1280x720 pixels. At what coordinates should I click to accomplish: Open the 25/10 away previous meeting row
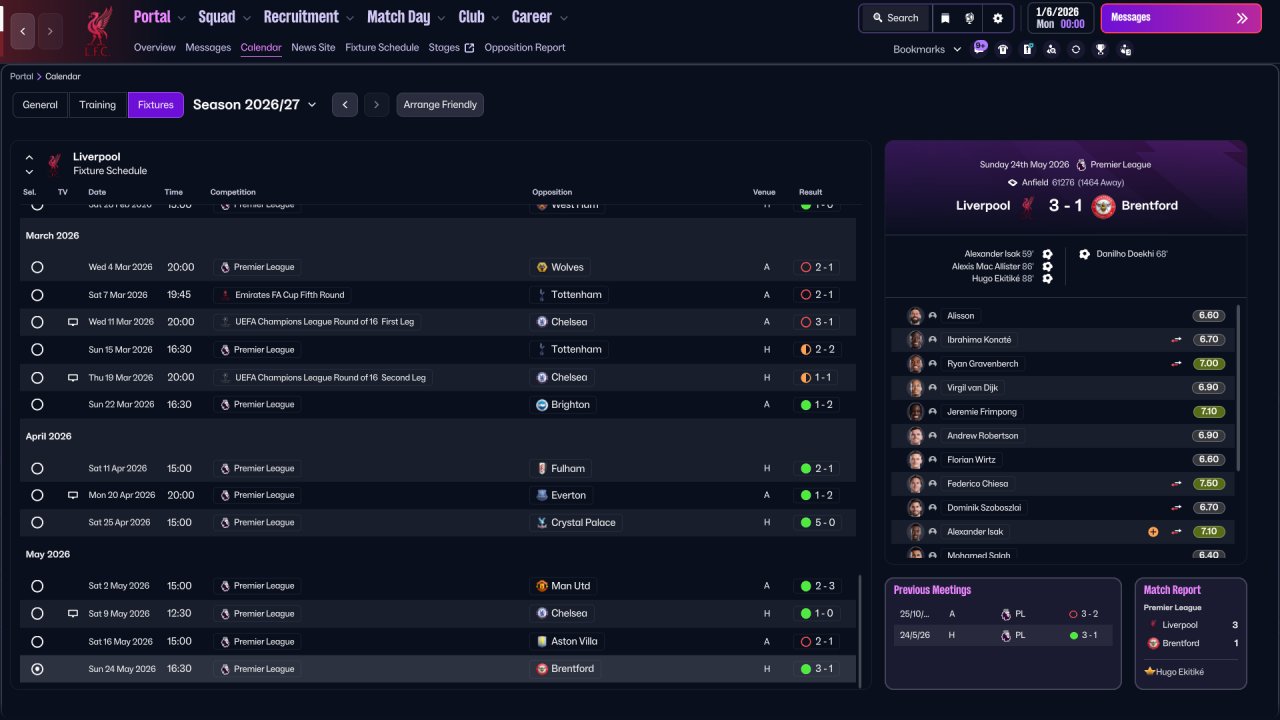(x=1003, y=614)
